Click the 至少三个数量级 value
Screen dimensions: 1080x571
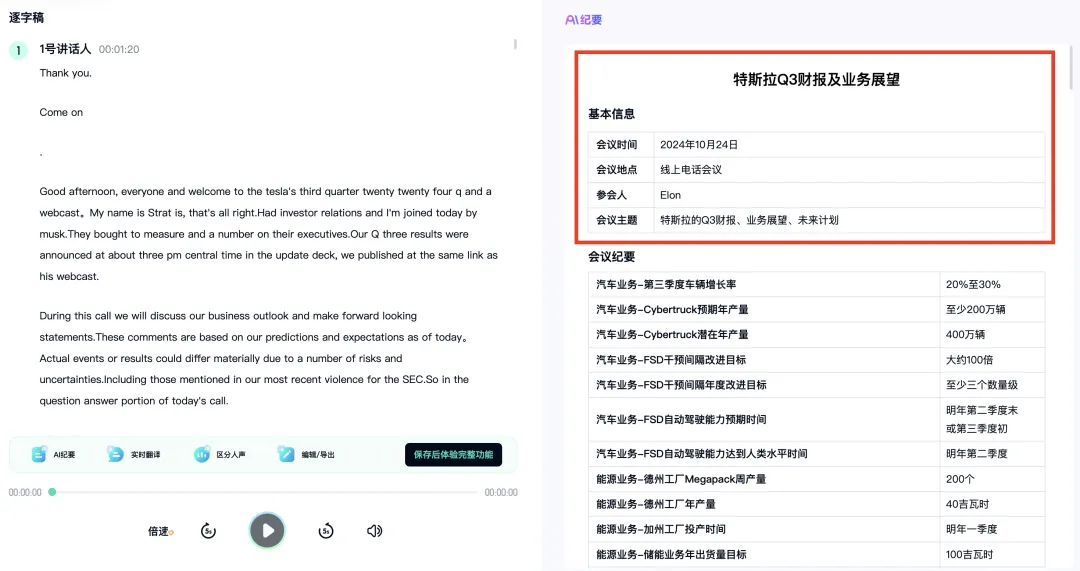pos(982,385)
